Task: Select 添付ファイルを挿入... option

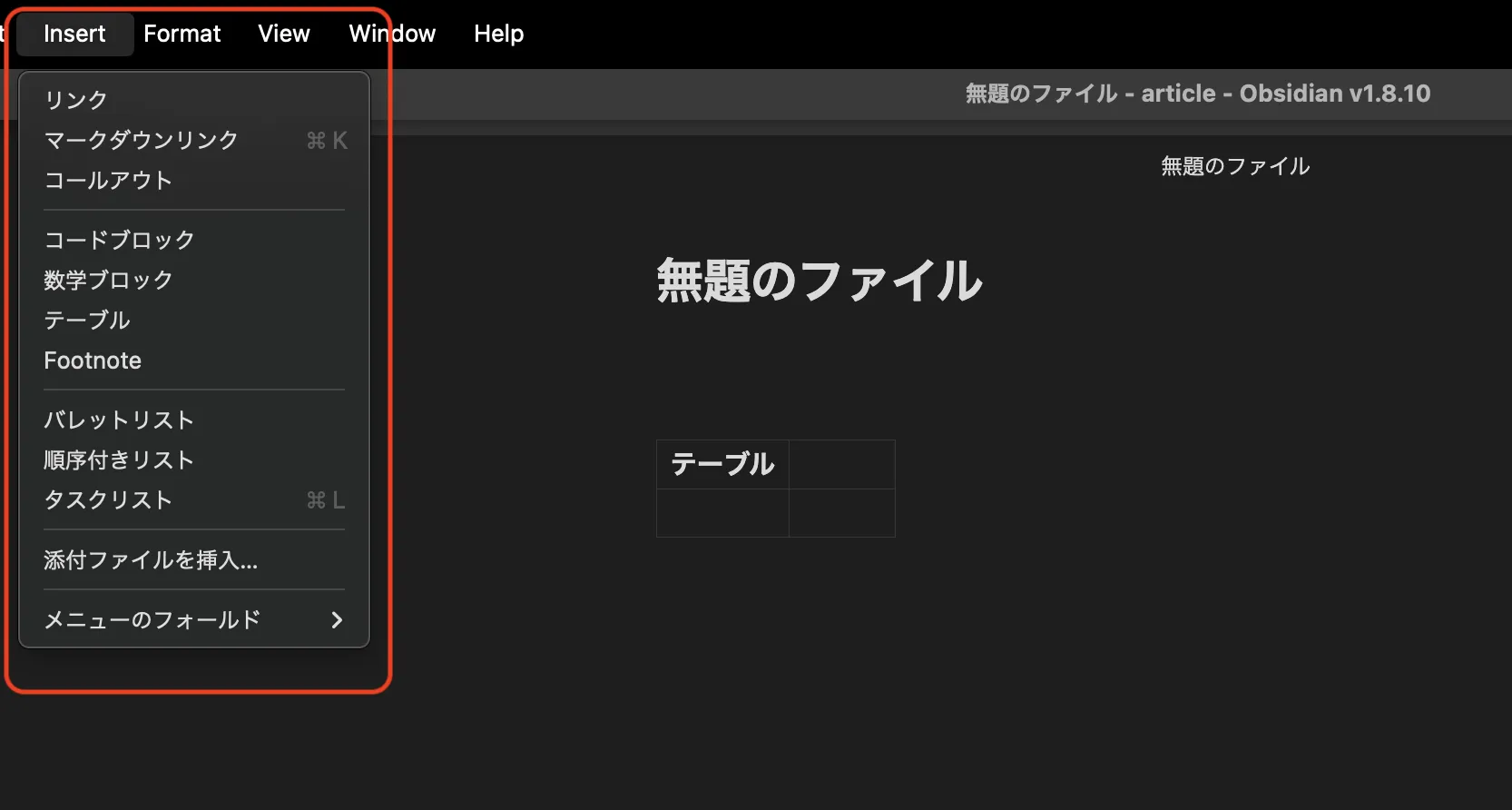Action: pyautogui.click(x=194, y=560)
